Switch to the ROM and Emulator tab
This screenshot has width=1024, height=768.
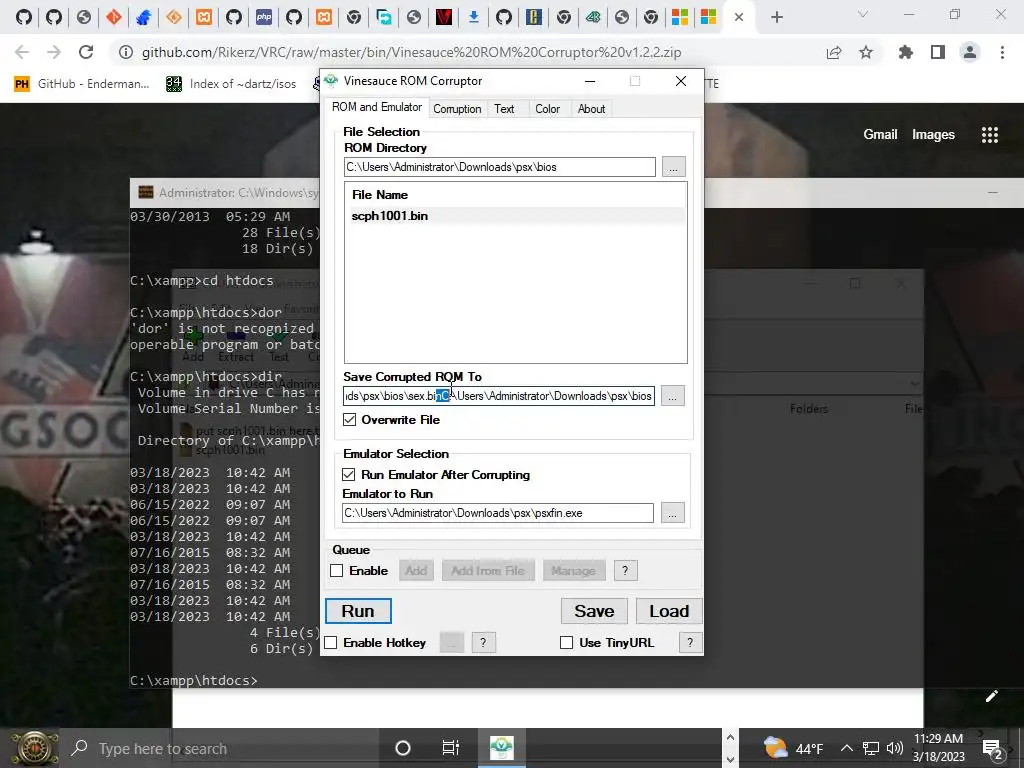(x=376, y=107)
